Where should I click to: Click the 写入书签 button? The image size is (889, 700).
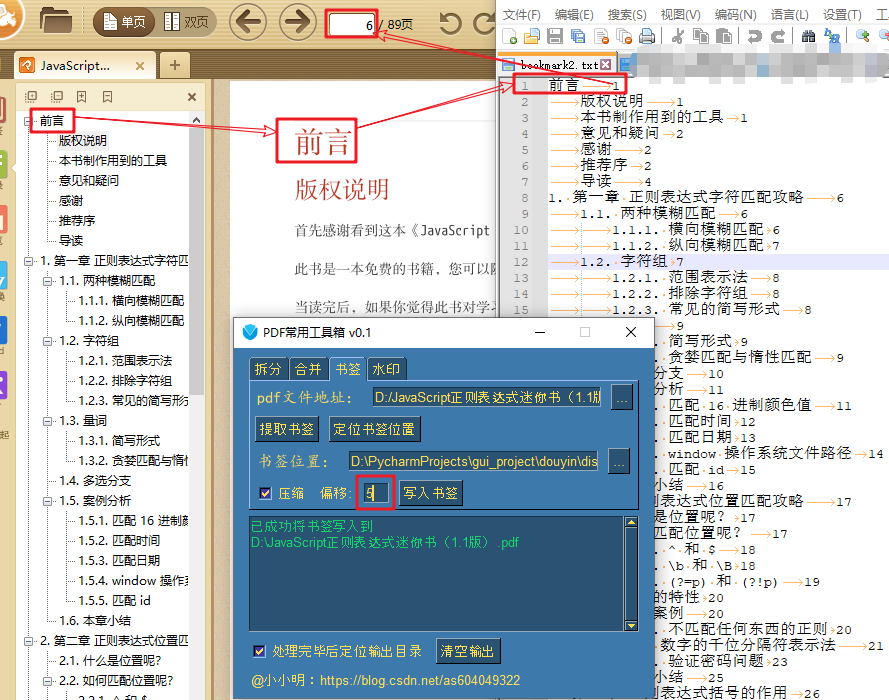(x=431, y=493)
